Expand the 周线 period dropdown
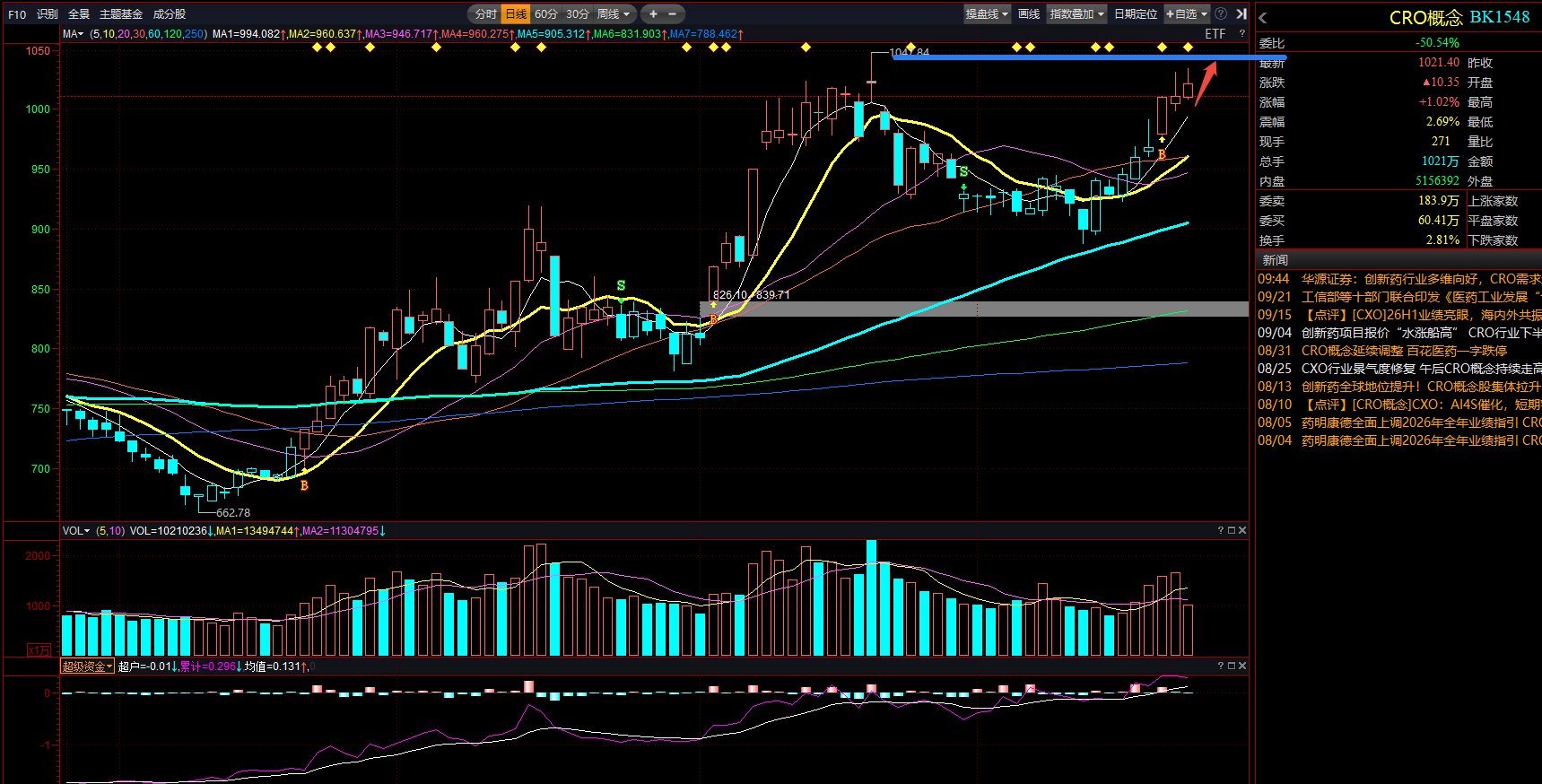Screen dimensions: 1542x784 [614, 13]
